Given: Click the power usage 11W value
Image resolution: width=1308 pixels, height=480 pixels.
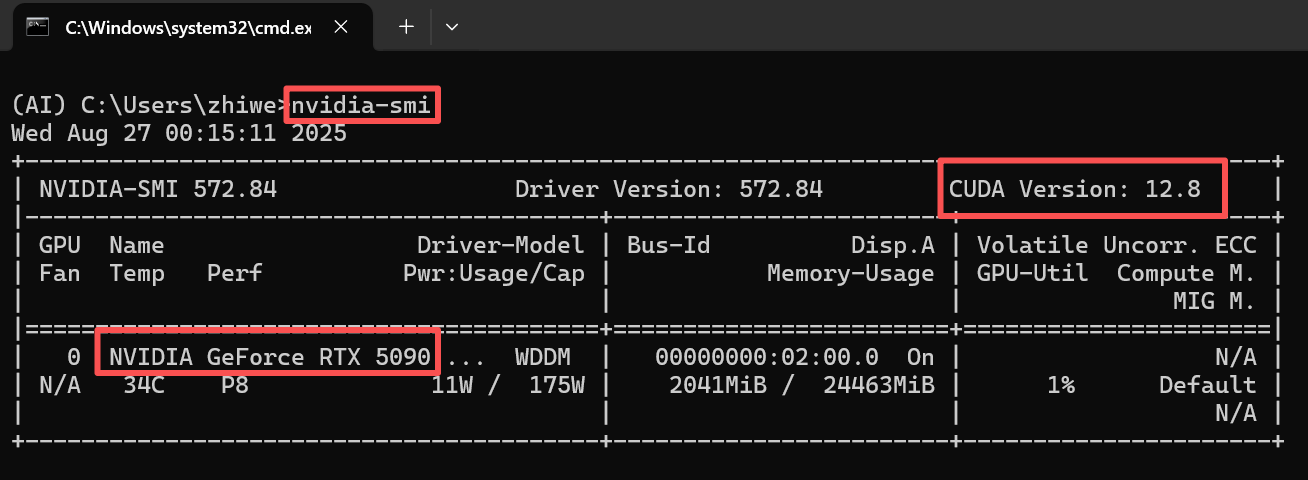Looking at the screenshot, I should click(x=452, y=385).
